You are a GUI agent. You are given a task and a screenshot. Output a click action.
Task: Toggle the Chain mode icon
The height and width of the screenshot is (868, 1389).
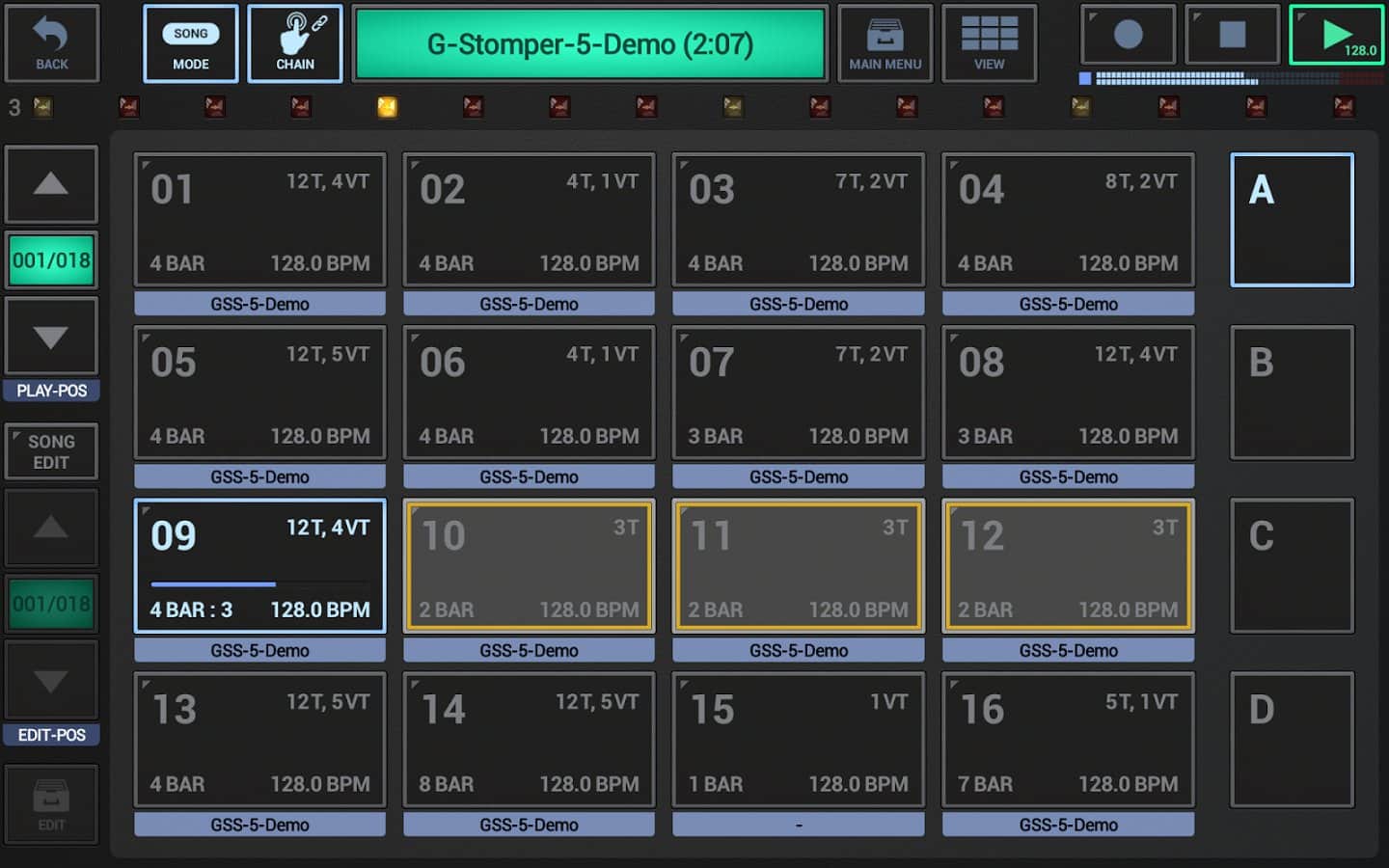pyautogui.click(x=295, y=44)
